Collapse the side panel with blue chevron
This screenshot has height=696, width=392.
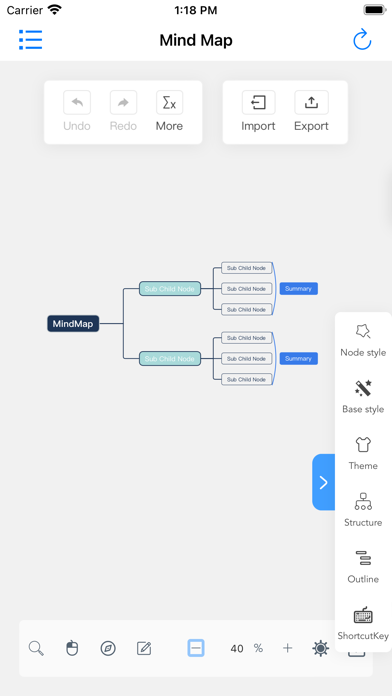point(324,482)
